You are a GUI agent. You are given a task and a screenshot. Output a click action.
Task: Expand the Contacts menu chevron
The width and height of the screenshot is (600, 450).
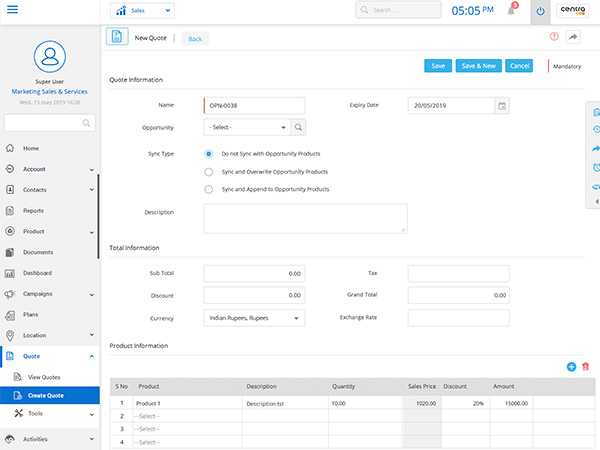(91, 189)
